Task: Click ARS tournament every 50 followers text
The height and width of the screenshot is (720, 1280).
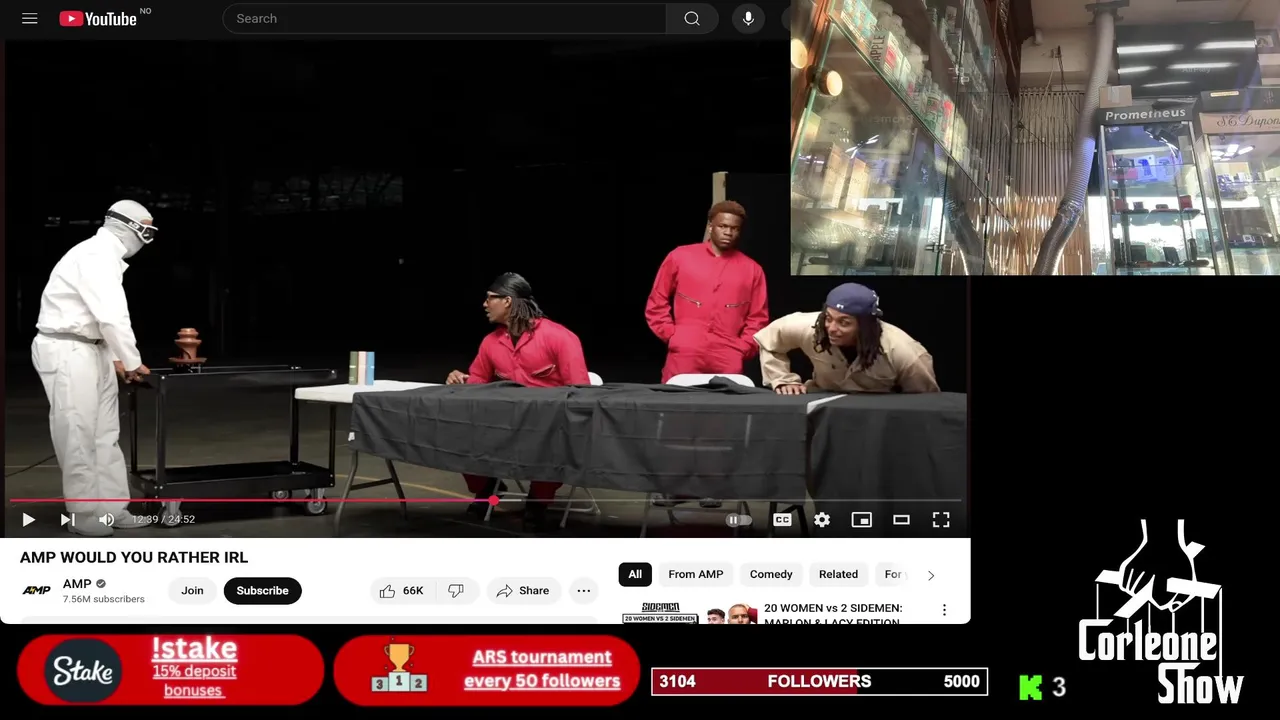Action: click(x=542, y=669)
